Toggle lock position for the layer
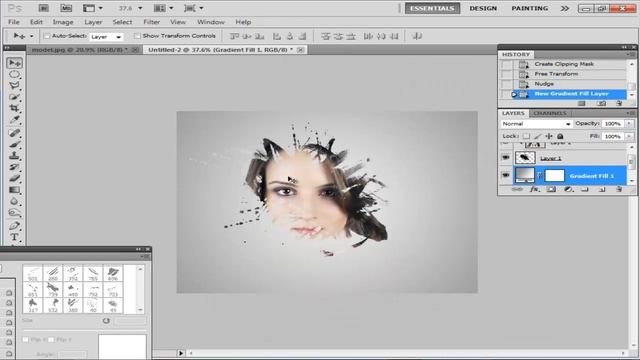The width and height of the screenshot is (640, 360). click(549, 136)
